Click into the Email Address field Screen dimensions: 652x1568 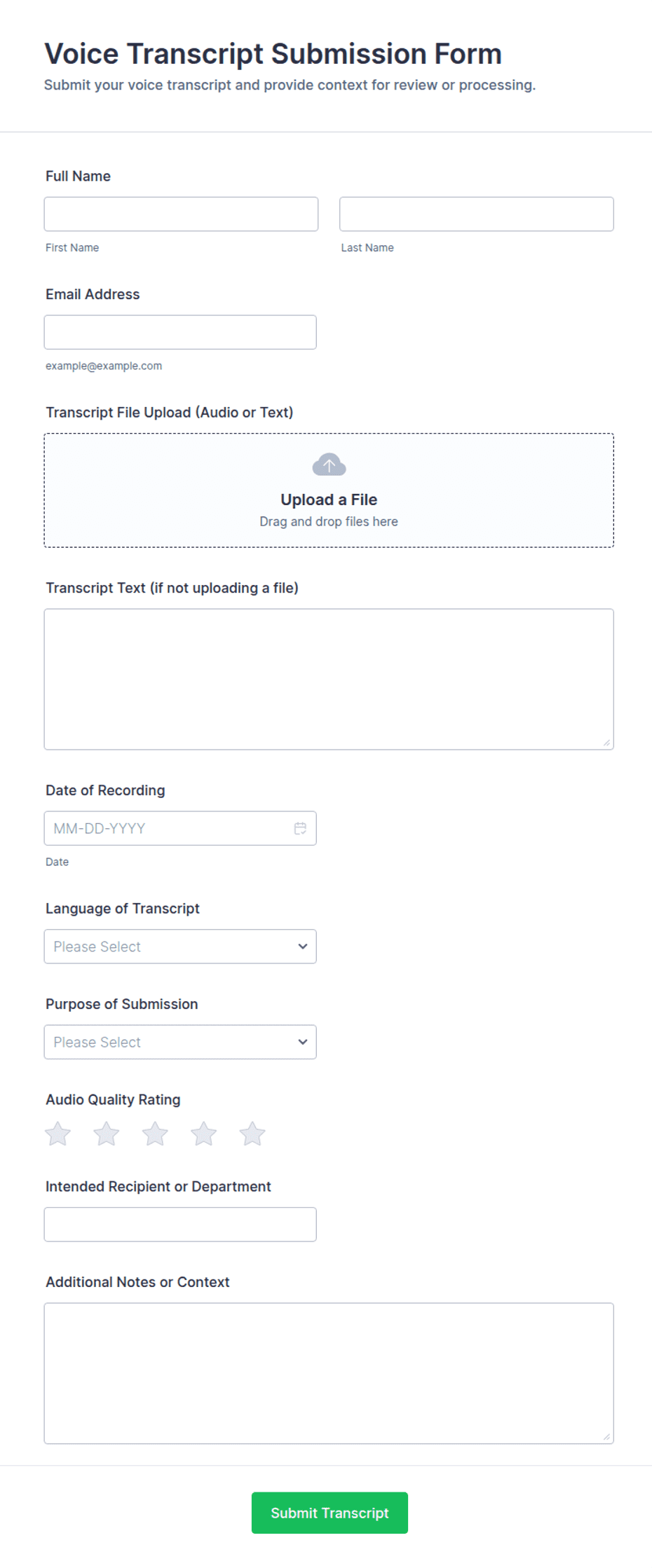180,332
